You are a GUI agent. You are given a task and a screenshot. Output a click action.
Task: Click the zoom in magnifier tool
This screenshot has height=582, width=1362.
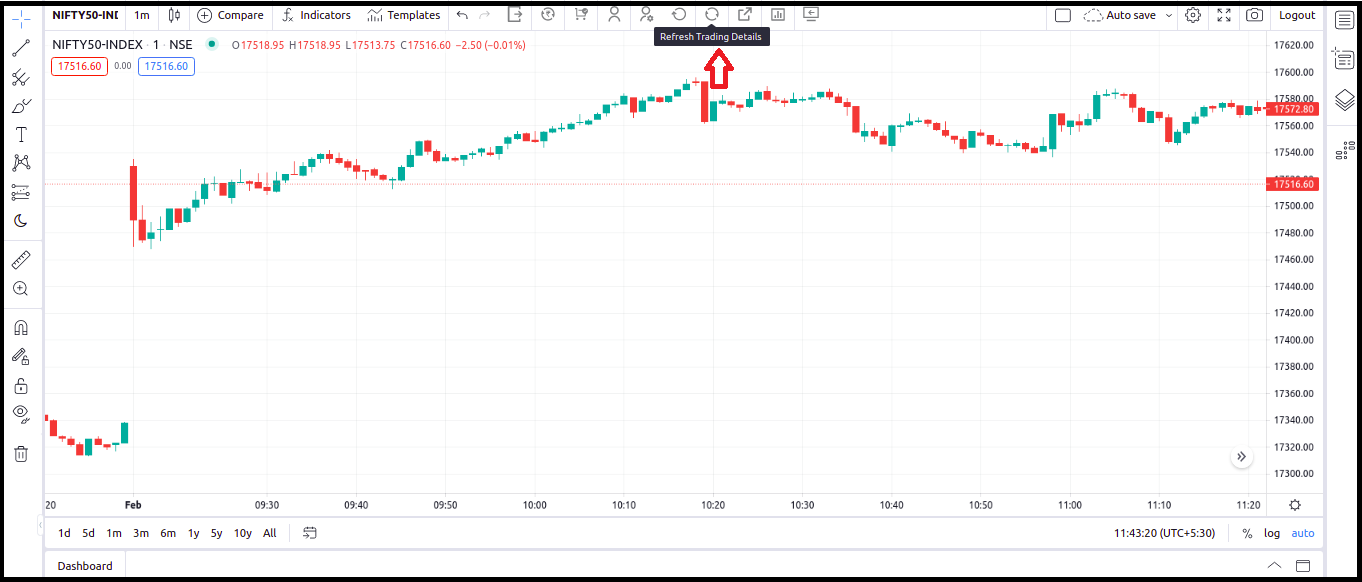point(20,289)
